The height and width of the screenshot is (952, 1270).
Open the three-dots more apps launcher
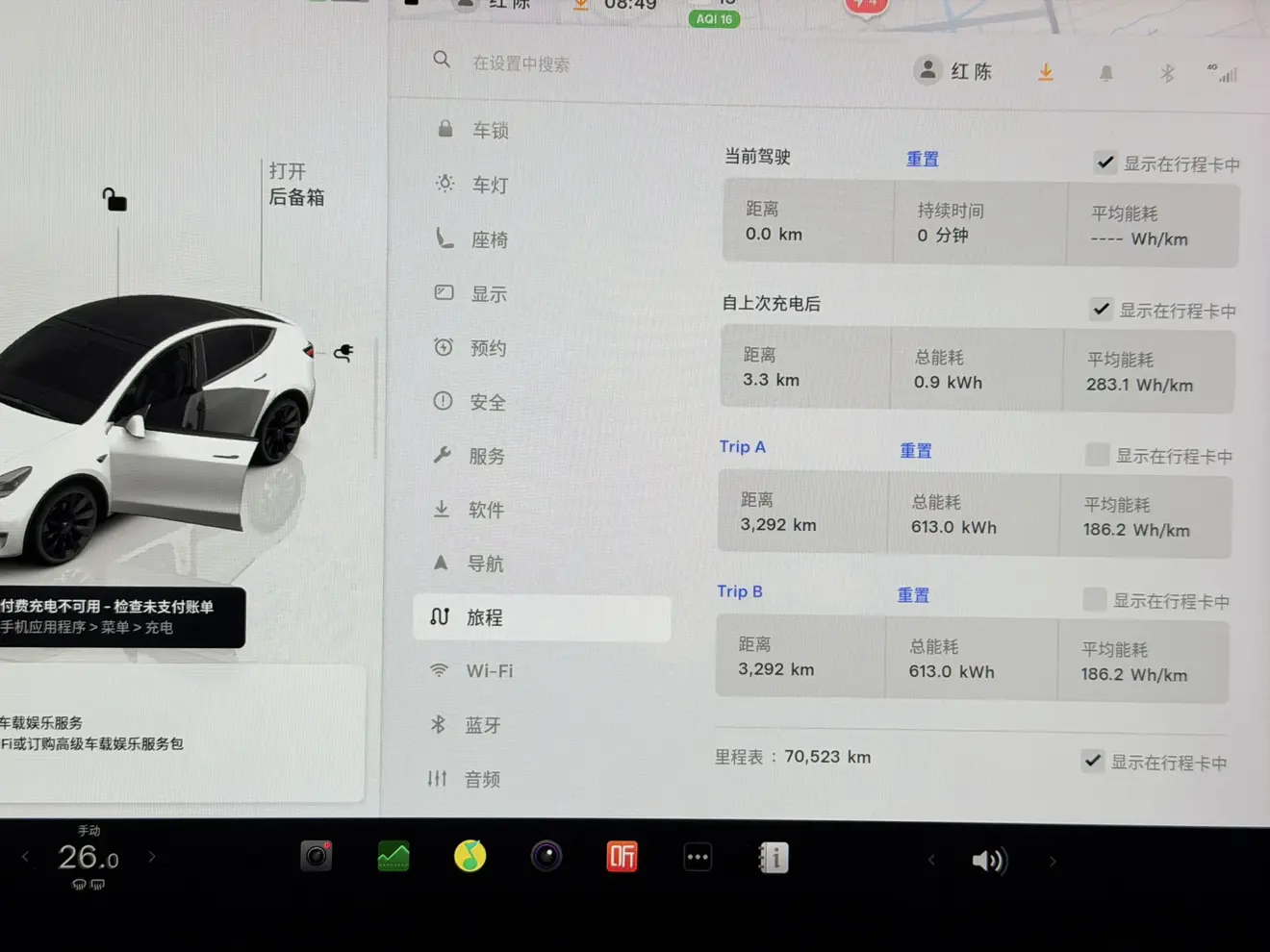[698, 857]
